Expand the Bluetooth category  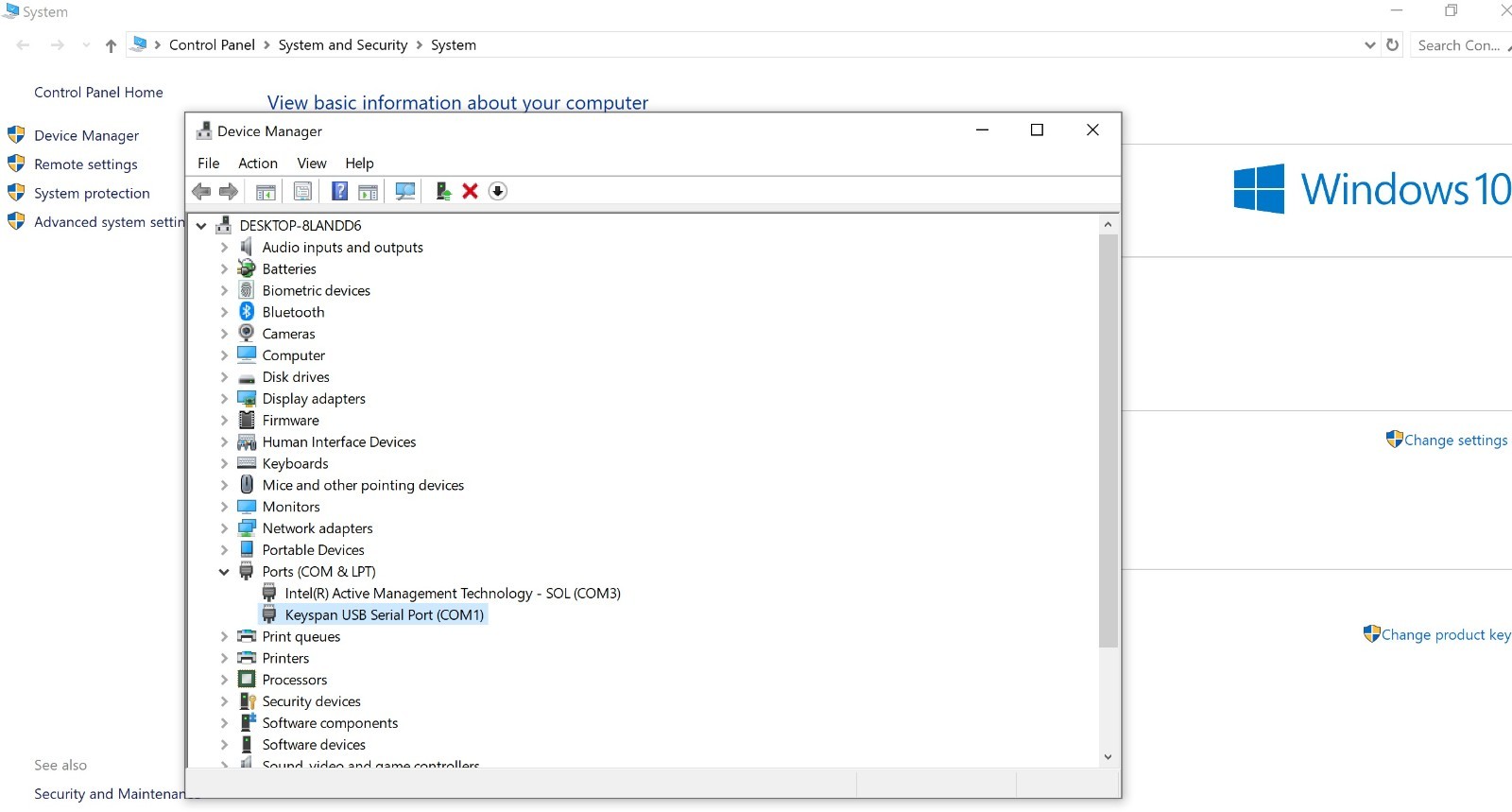click(x=224, y=313)
